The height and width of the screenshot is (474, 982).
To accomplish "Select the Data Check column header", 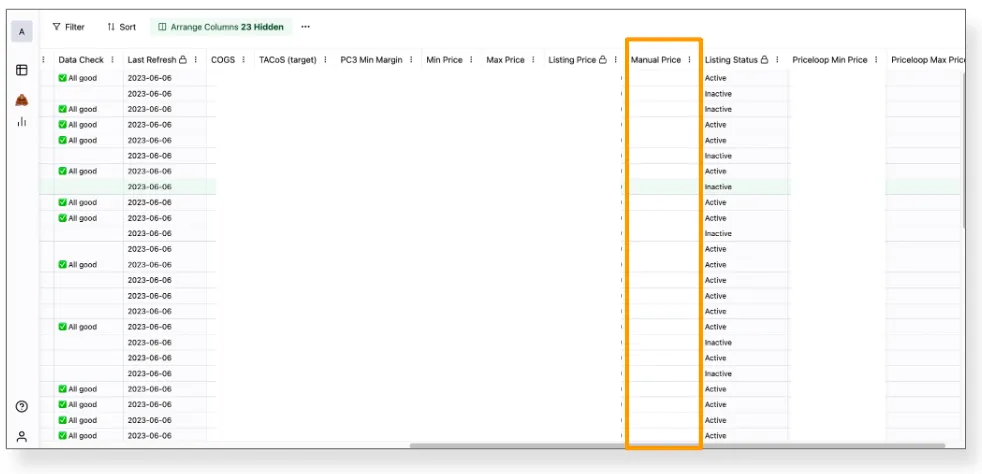I will (x=81, y=60).
